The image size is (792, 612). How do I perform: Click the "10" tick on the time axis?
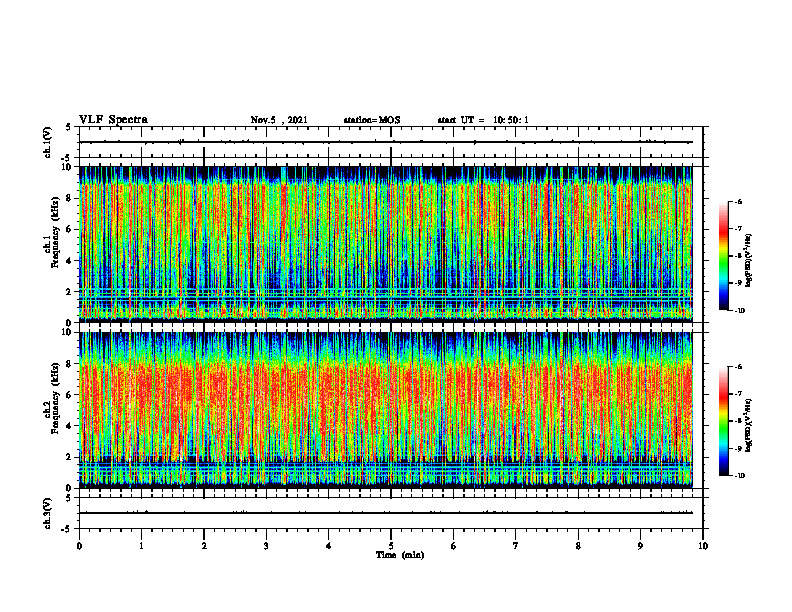point(703,546)
